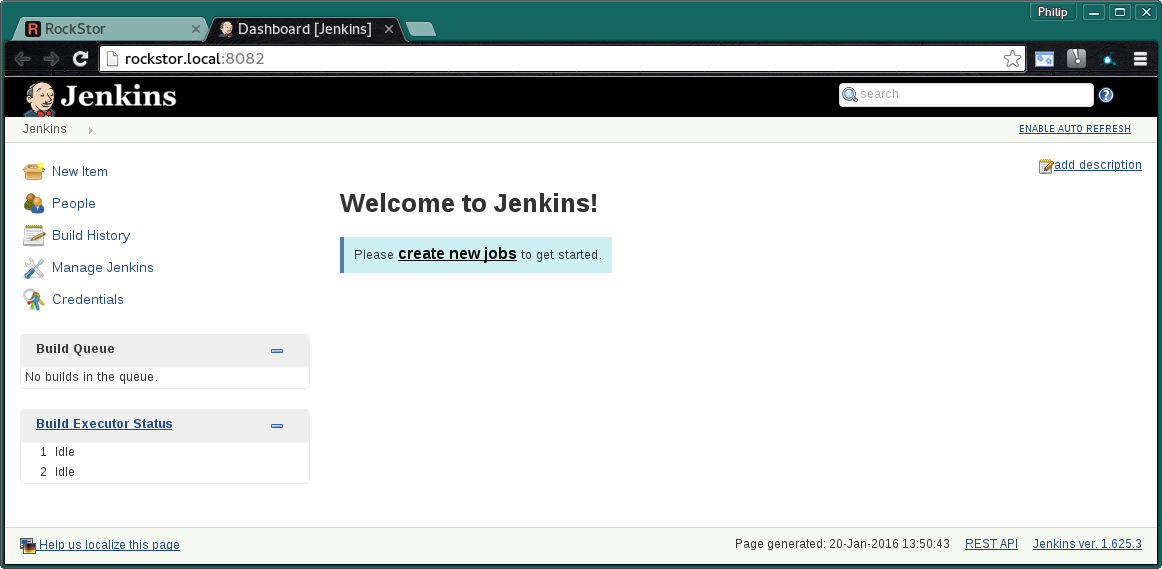Click the exclamation extension icon
Image resolution: width=1162 pixels, height=569 pixels.
pyautogui.click(x=1077, y=59)
